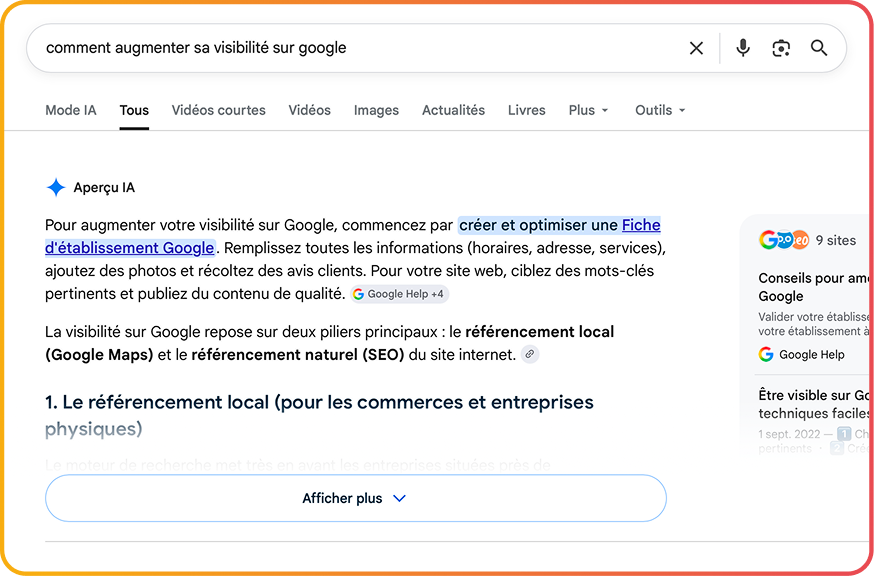Image resolution: width=874 pixels, height=576 pixels.
Task: Follow the Fiche d'établissement Google link
Action: pos(129,248)
